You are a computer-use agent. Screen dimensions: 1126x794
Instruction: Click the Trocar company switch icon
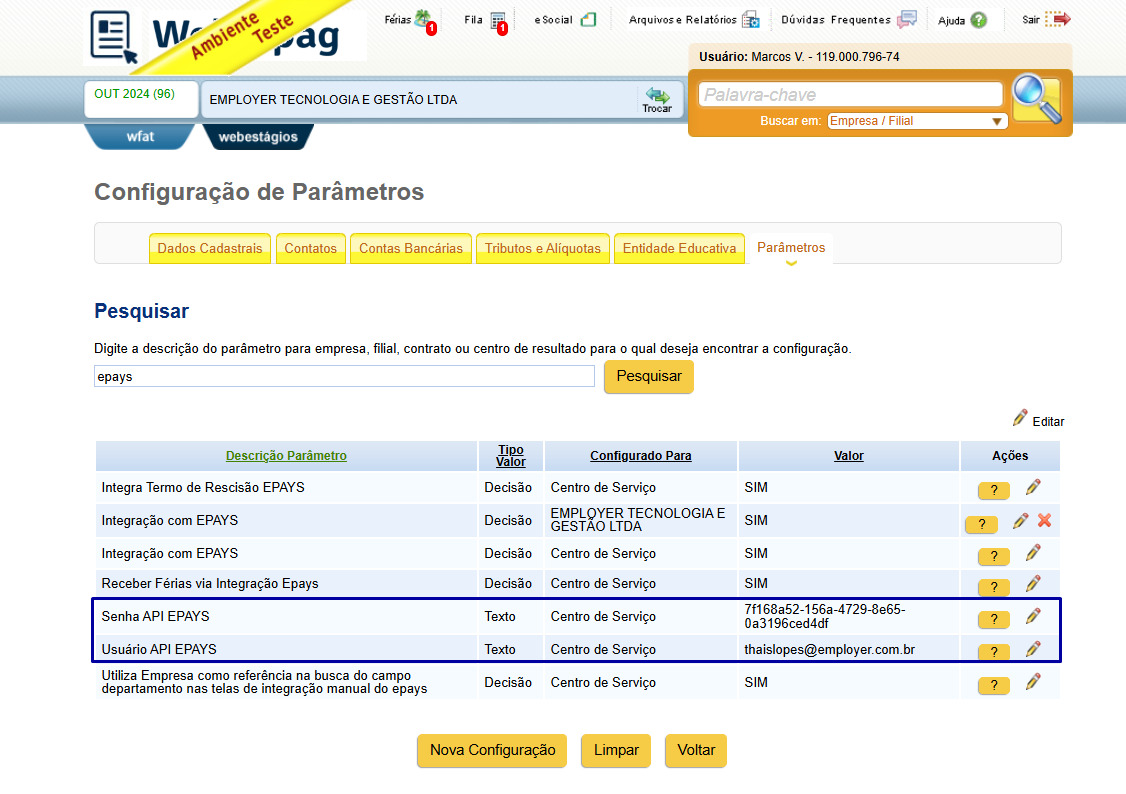[x=657, y=99]
